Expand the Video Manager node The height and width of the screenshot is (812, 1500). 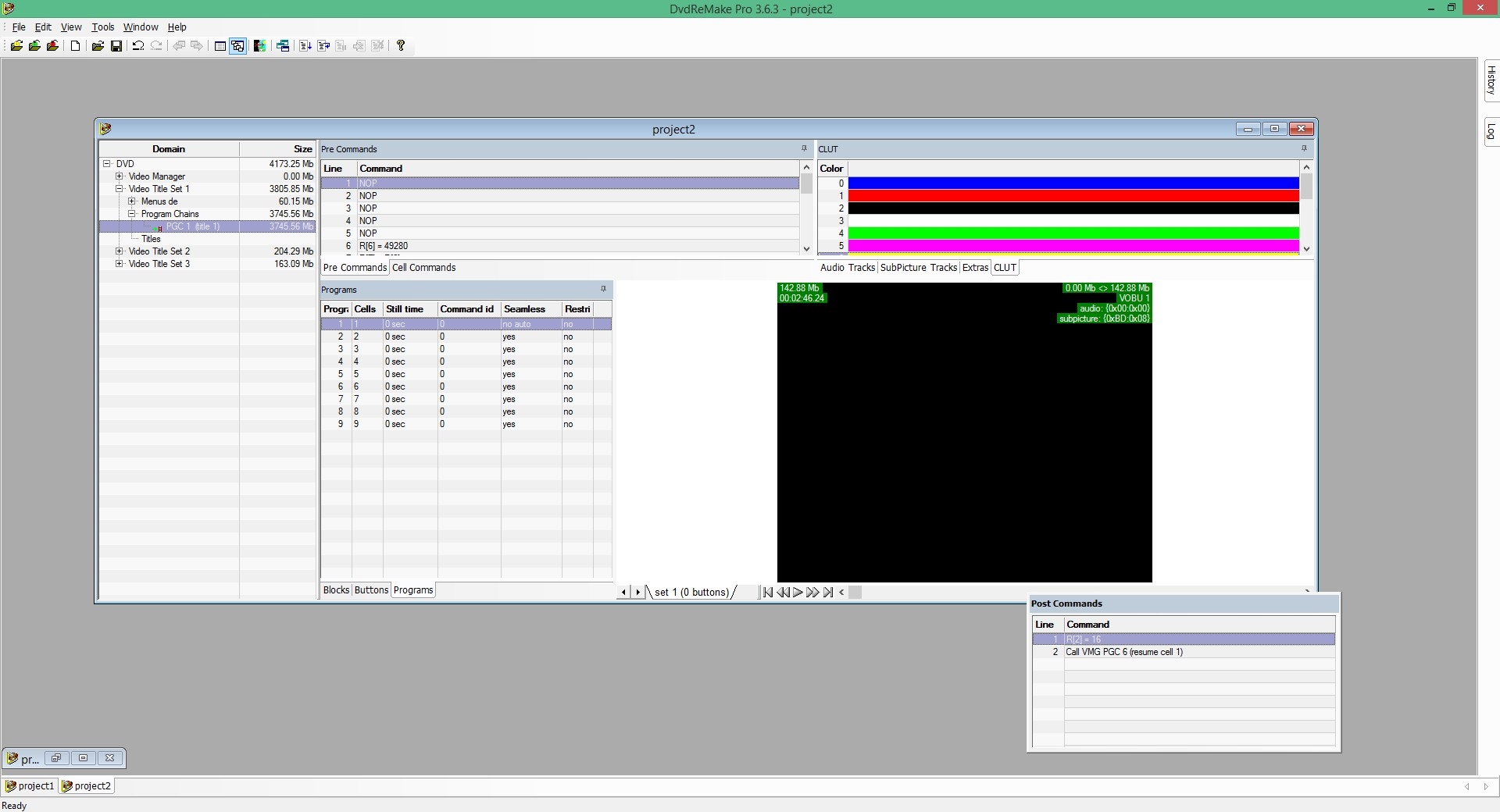click(x=120, y=176)
